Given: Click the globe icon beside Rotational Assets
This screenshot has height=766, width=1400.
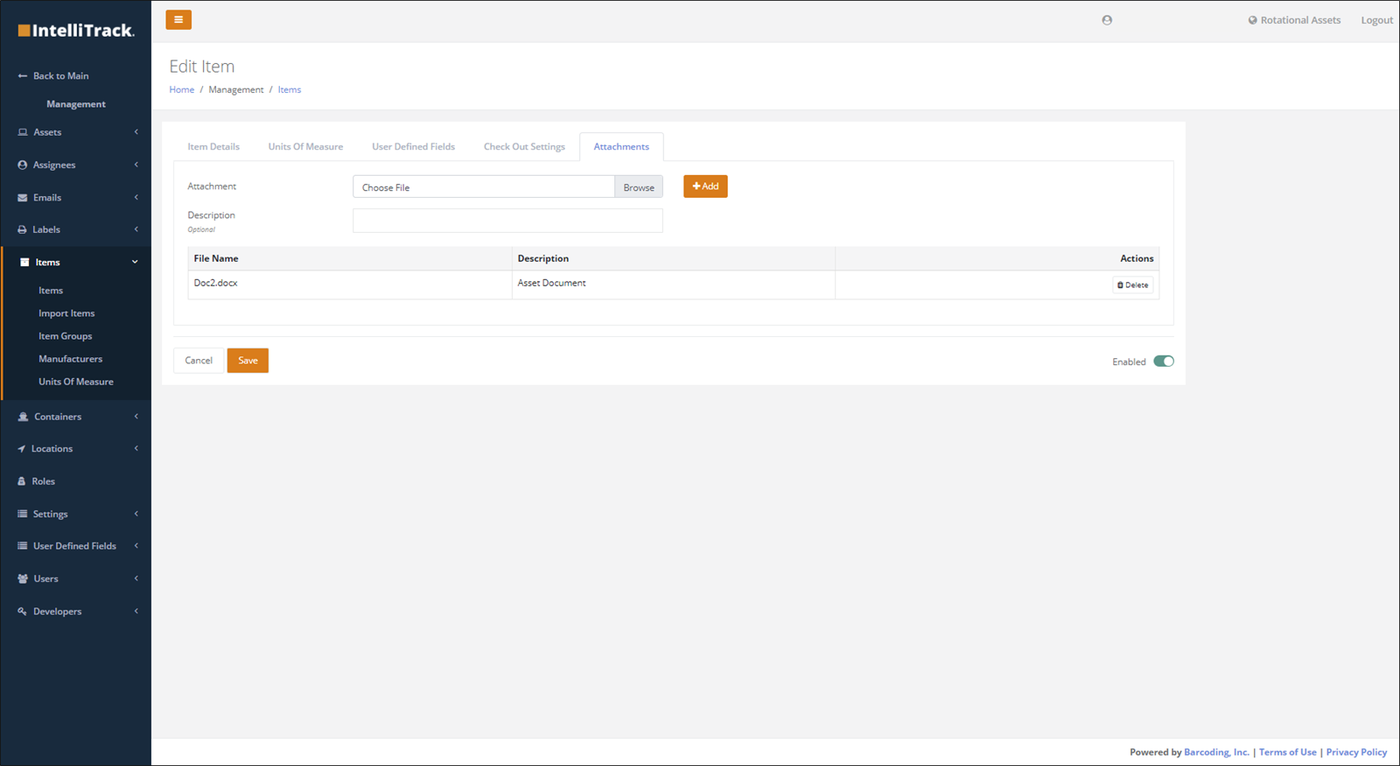Looking at the screenshot, I should (x=1252, y=20).
